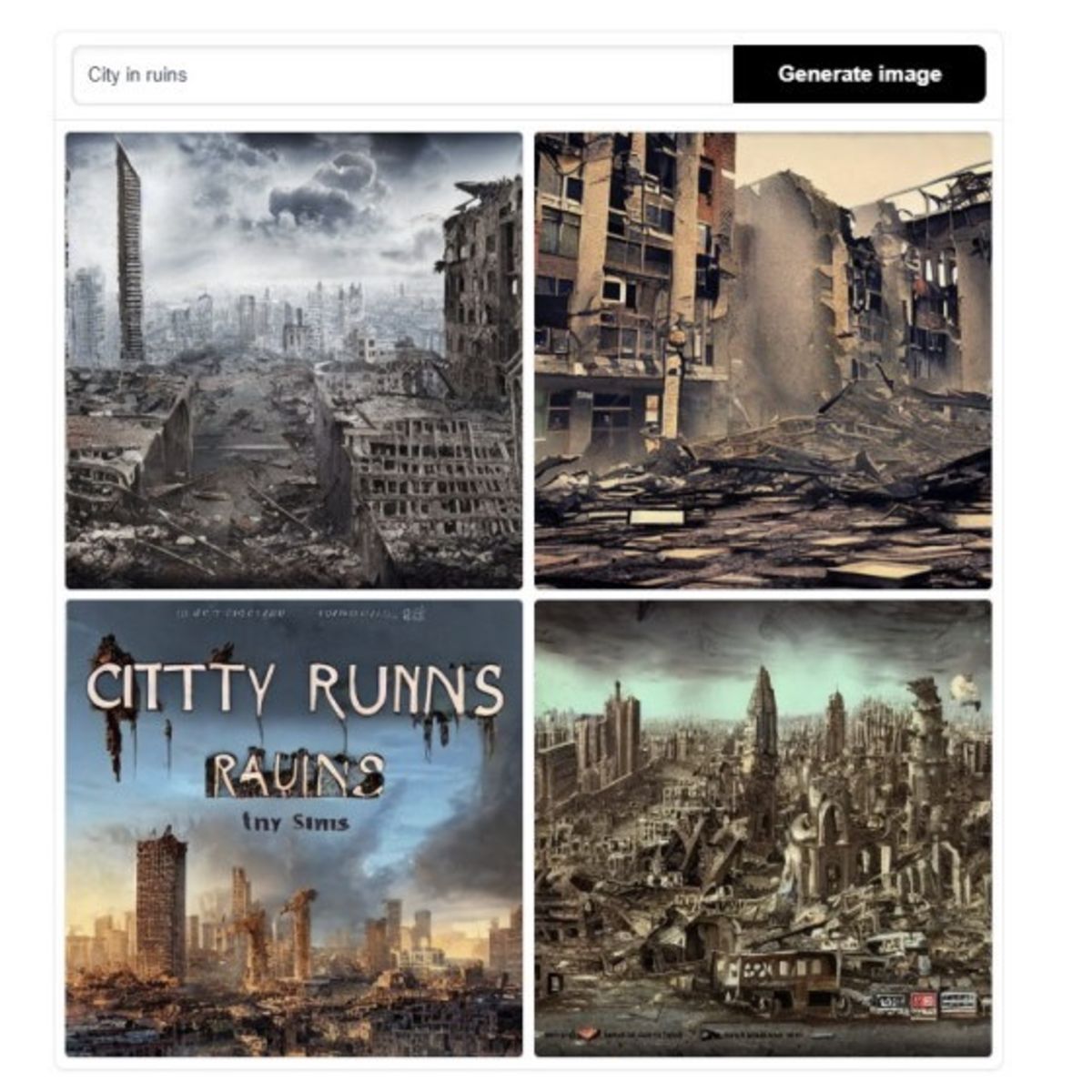
Task: Open the gray stormy ruined skyline image
Action: click(x=294, y=360)
